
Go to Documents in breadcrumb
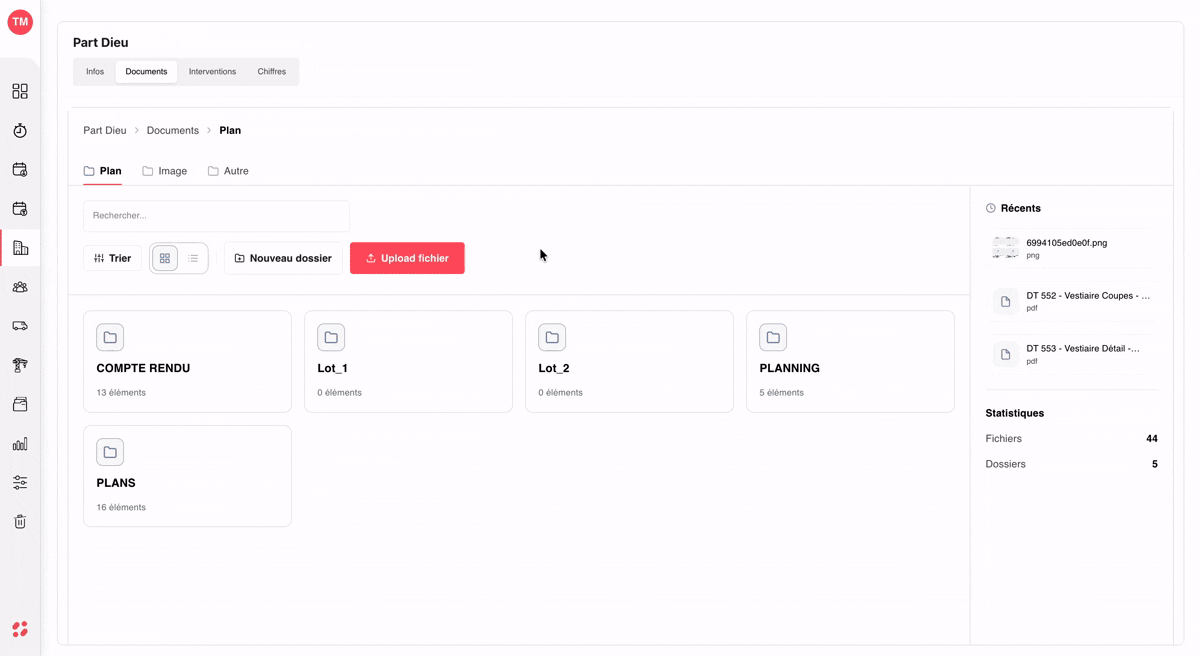(x=173, y=130)
